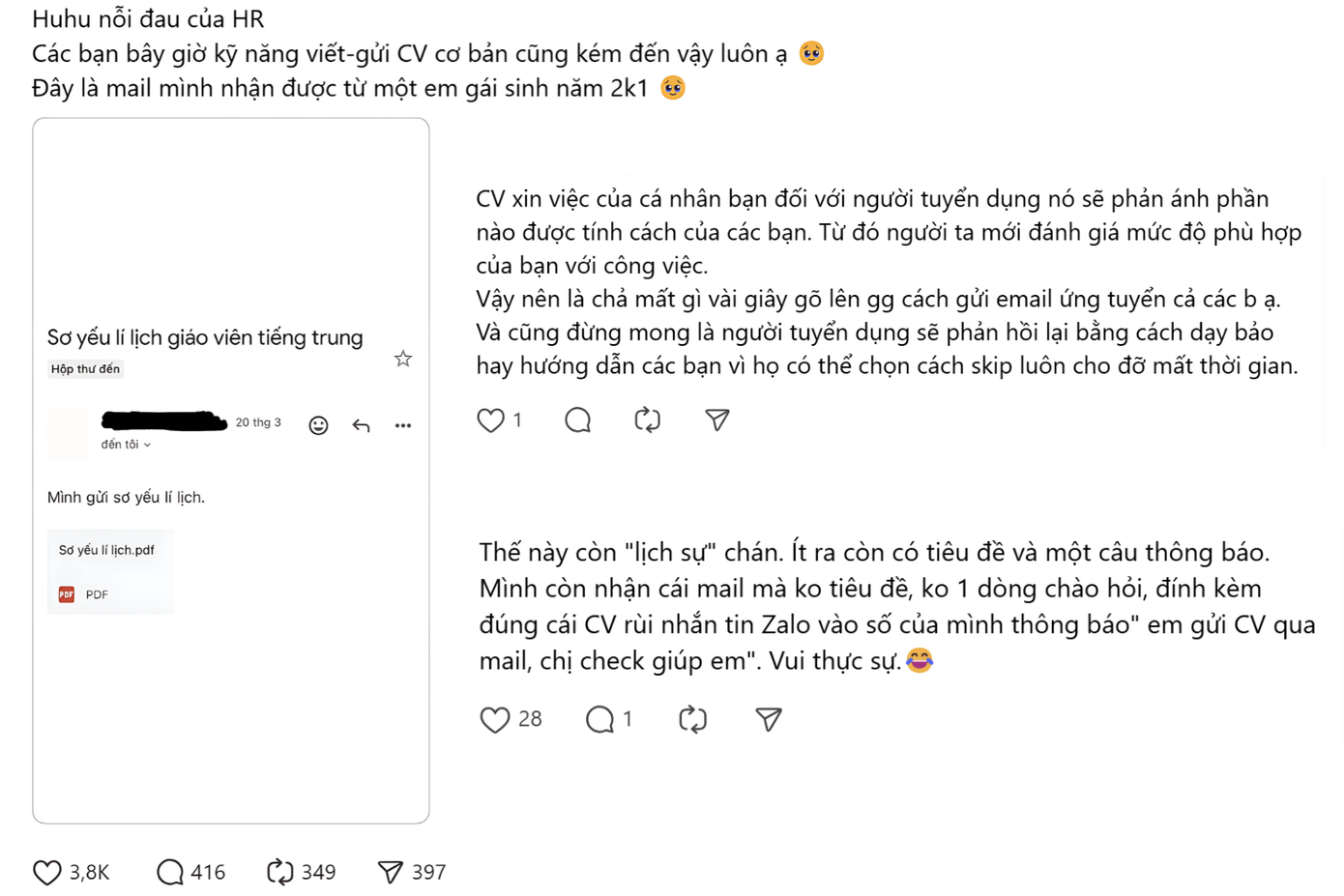Repost the comment with 28 likes

pyautogui.click(x=691, y=719)
